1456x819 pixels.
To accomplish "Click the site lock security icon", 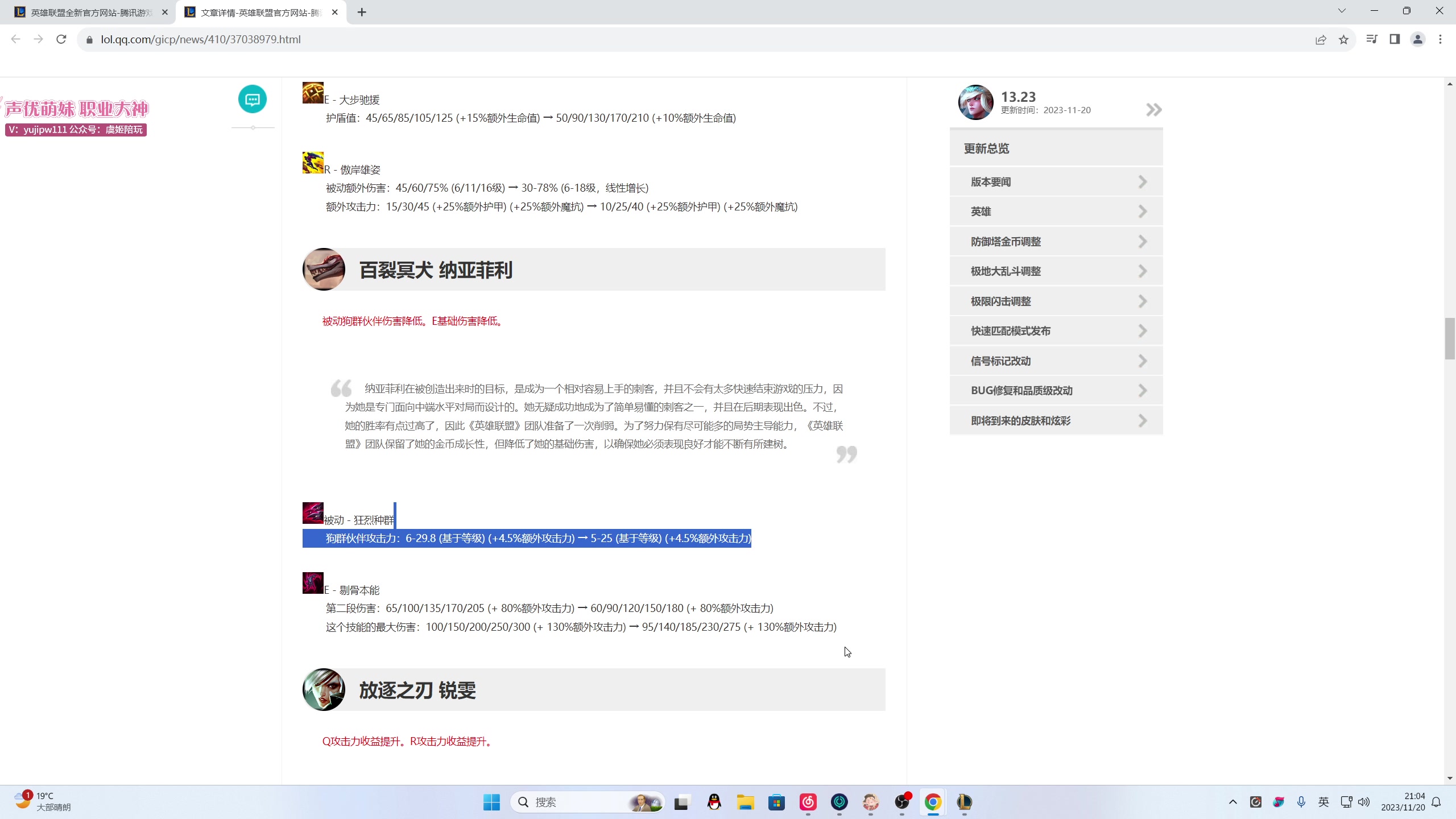I will coord(89,40).
